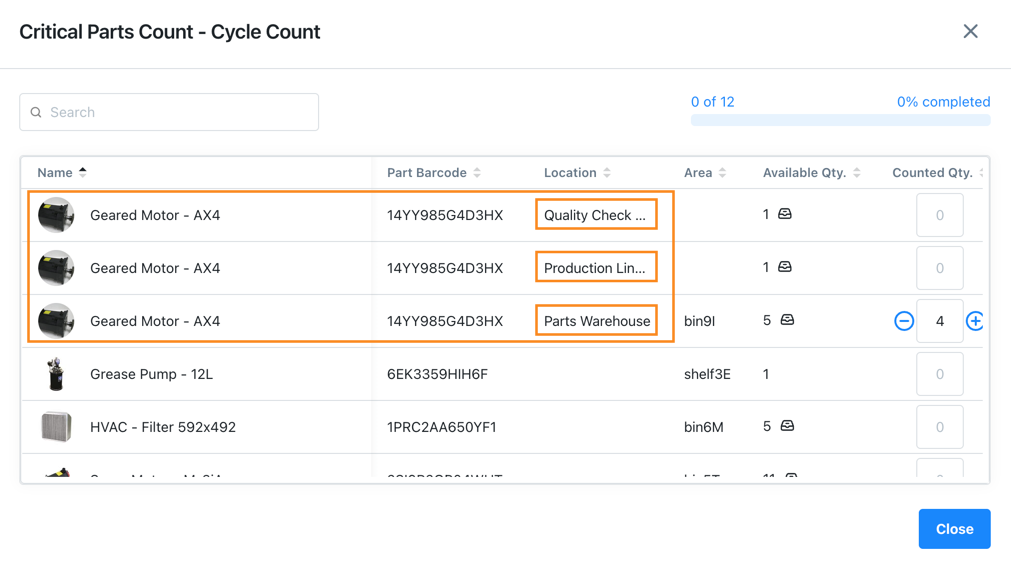Click the blue Close button
Image resolution: width=1011 pixels, height=576 pixels.
pyautogui.click(x=954, y=529)
